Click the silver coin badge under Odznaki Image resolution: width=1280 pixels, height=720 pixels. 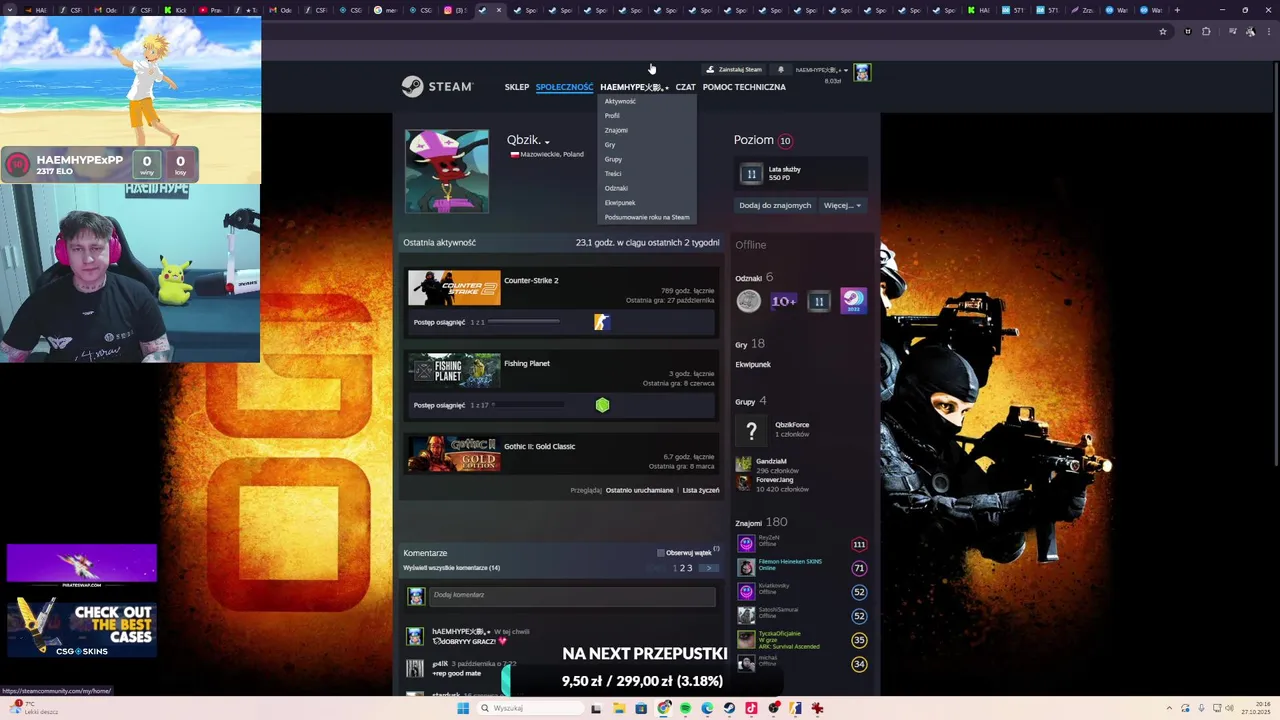click(749, 301)
